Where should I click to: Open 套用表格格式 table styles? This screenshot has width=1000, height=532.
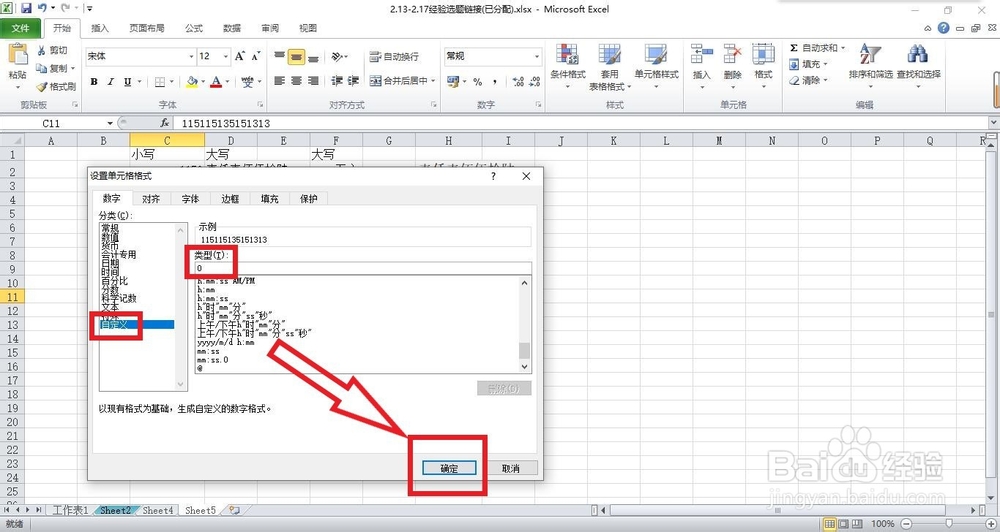(x=610, y=67)
